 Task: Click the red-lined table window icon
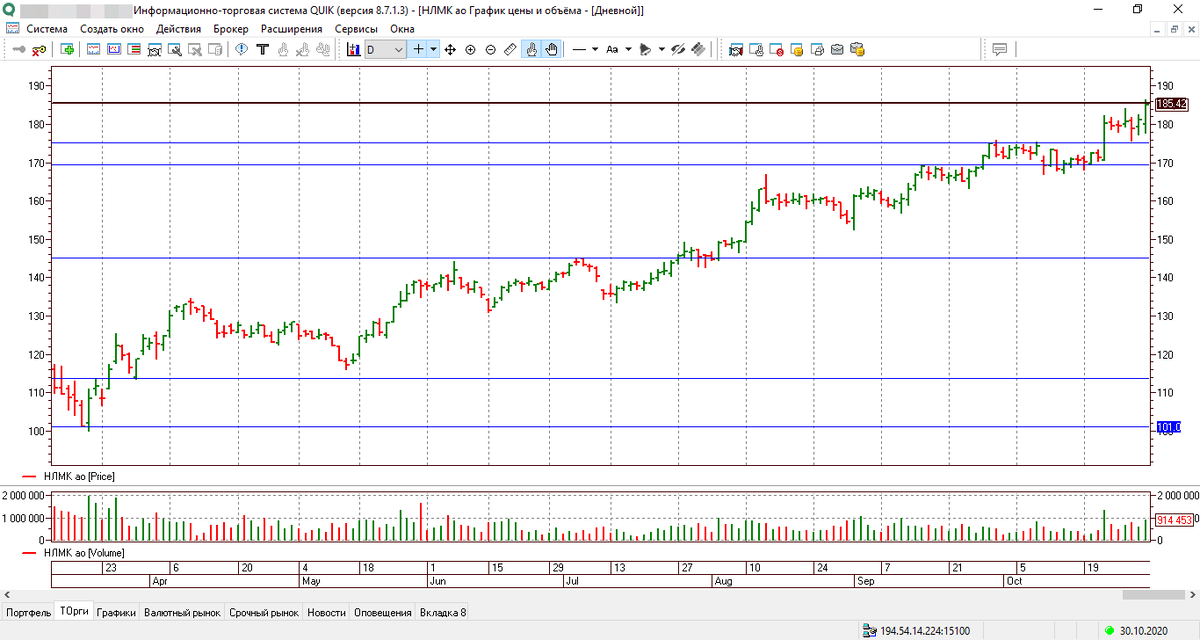click(x=134, y=49)
